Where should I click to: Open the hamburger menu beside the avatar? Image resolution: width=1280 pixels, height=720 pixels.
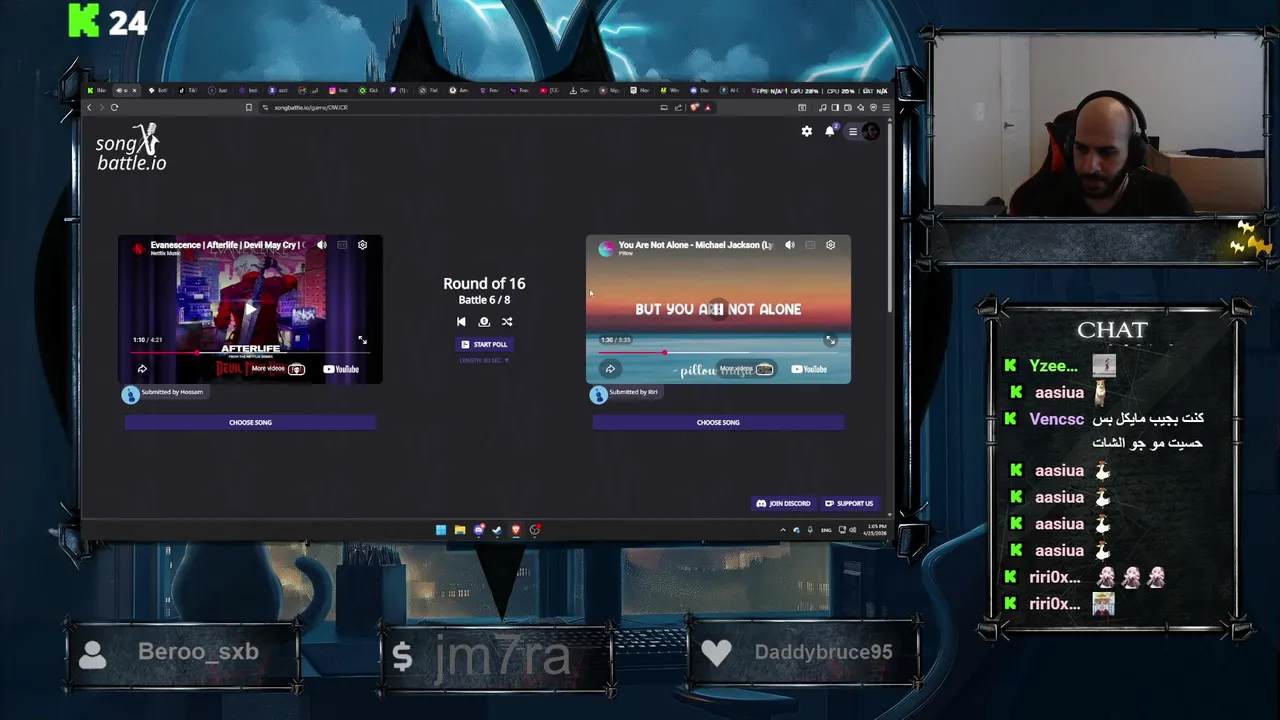coord(853,131)
